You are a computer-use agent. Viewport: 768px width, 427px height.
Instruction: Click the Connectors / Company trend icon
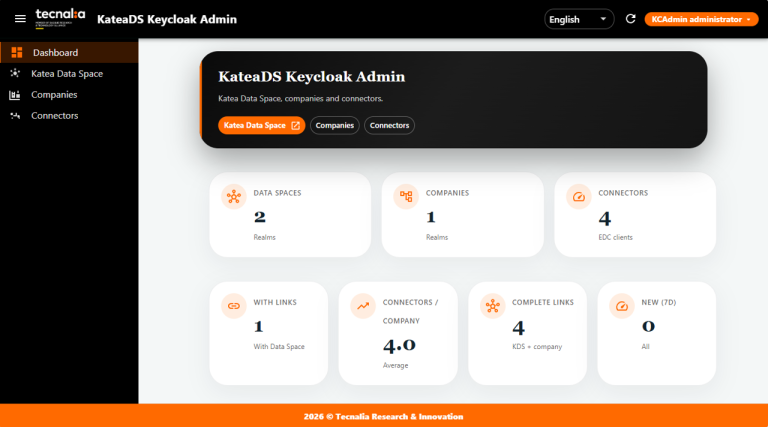point(363,306)
